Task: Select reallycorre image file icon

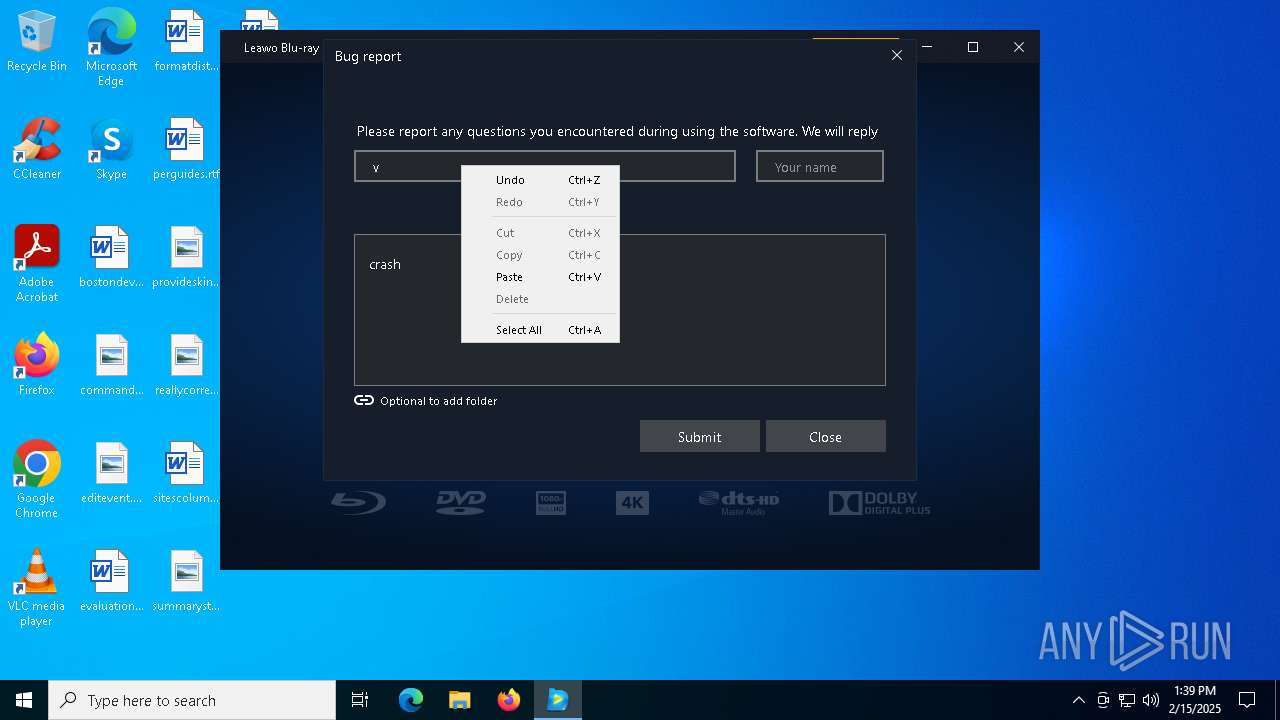Action: pos(186,365)
